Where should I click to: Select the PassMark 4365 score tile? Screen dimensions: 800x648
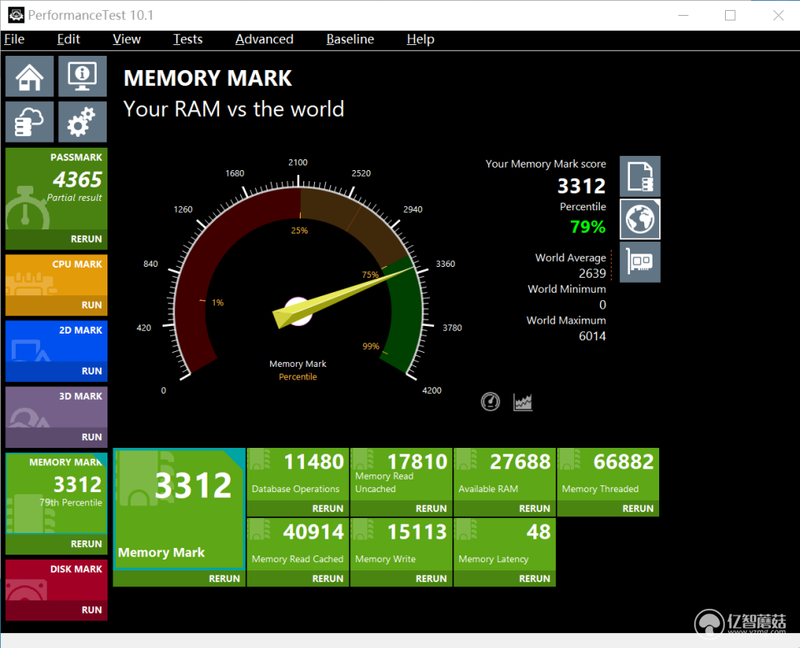(56, 189)
